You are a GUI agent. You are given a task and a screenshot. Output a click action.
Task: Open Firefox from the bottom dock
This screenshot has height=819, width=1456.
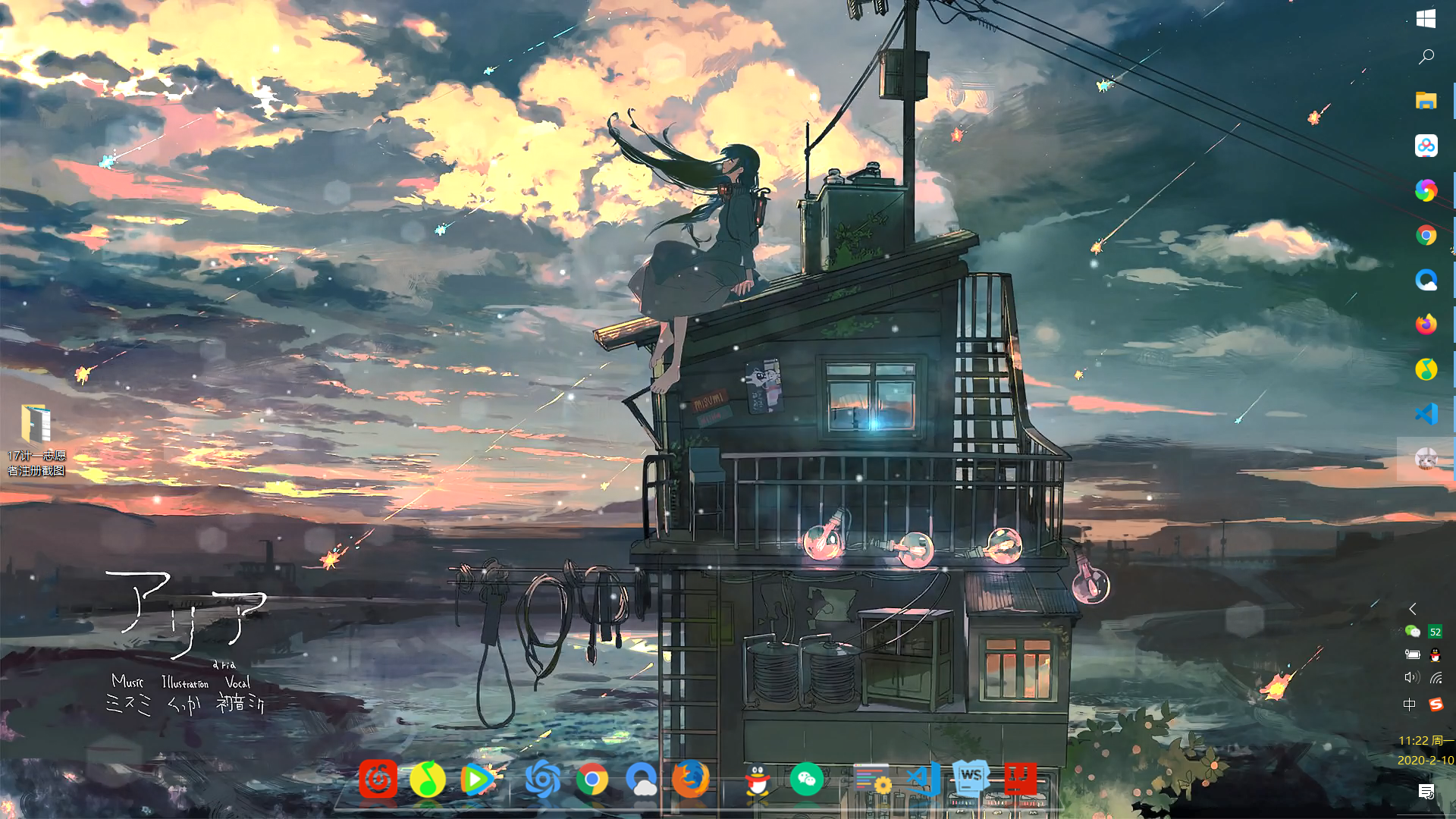click(690, 779)
